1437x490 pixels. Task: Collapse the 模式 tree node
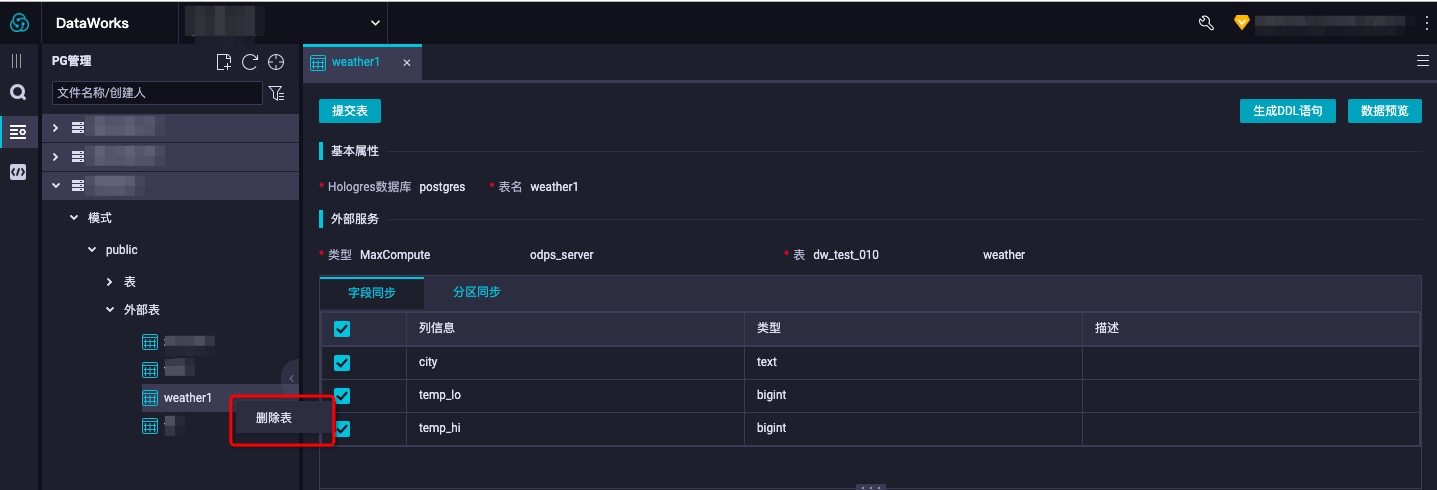click(x=74, y=217)
